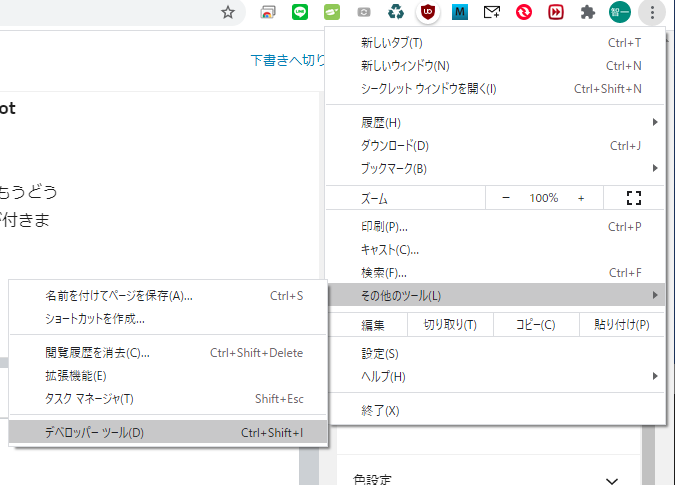Click the uBlock Origin extension icon
675x485 pixels.
tap(428, 13)
